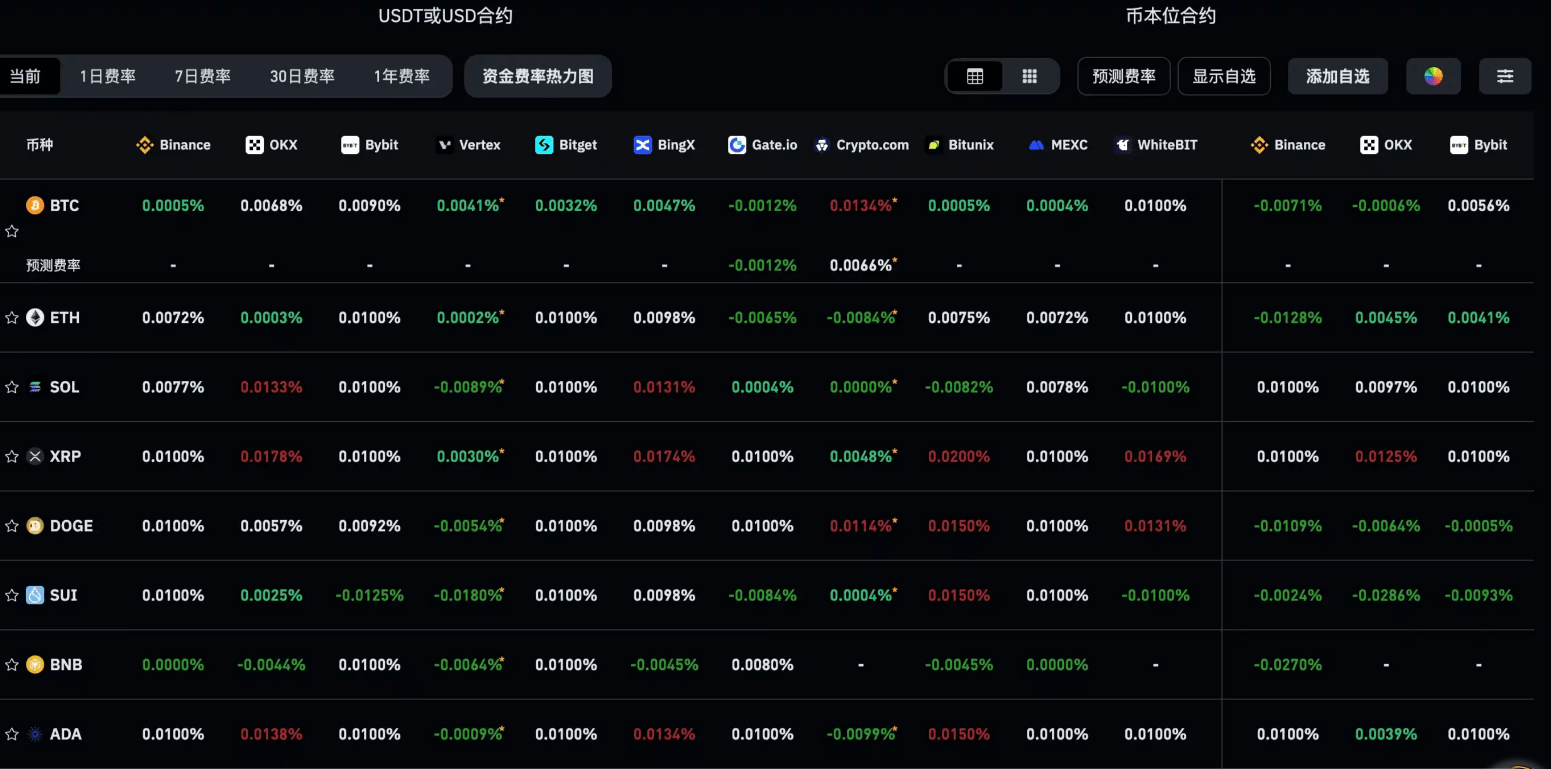Click the 添加自选 button
Image resolution: width=1551 pixels, height=769 pixels.
click(1337, 75)
